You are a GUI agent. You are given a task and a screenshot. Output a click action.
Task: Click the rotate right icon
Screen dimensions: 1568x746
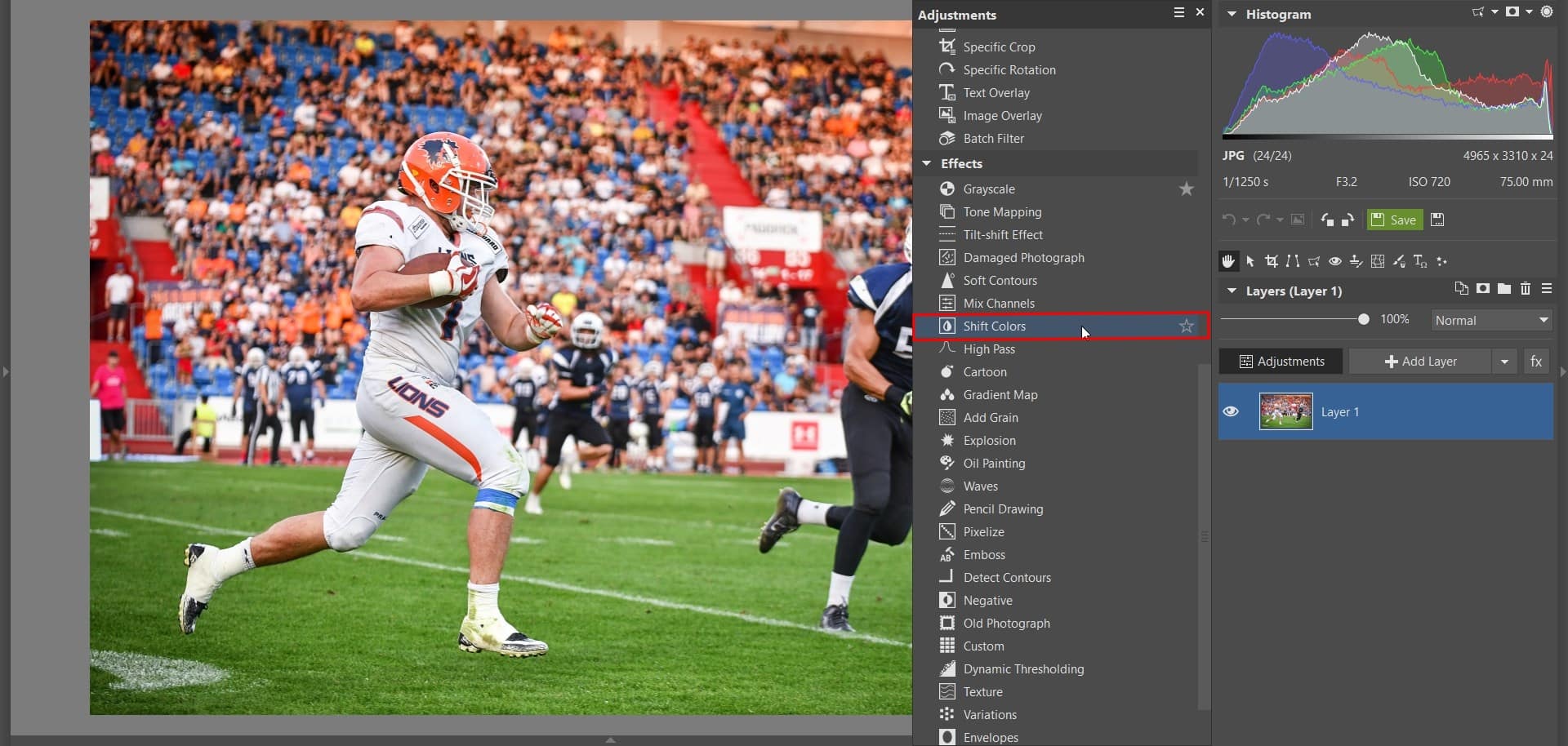click(1347, 220)
